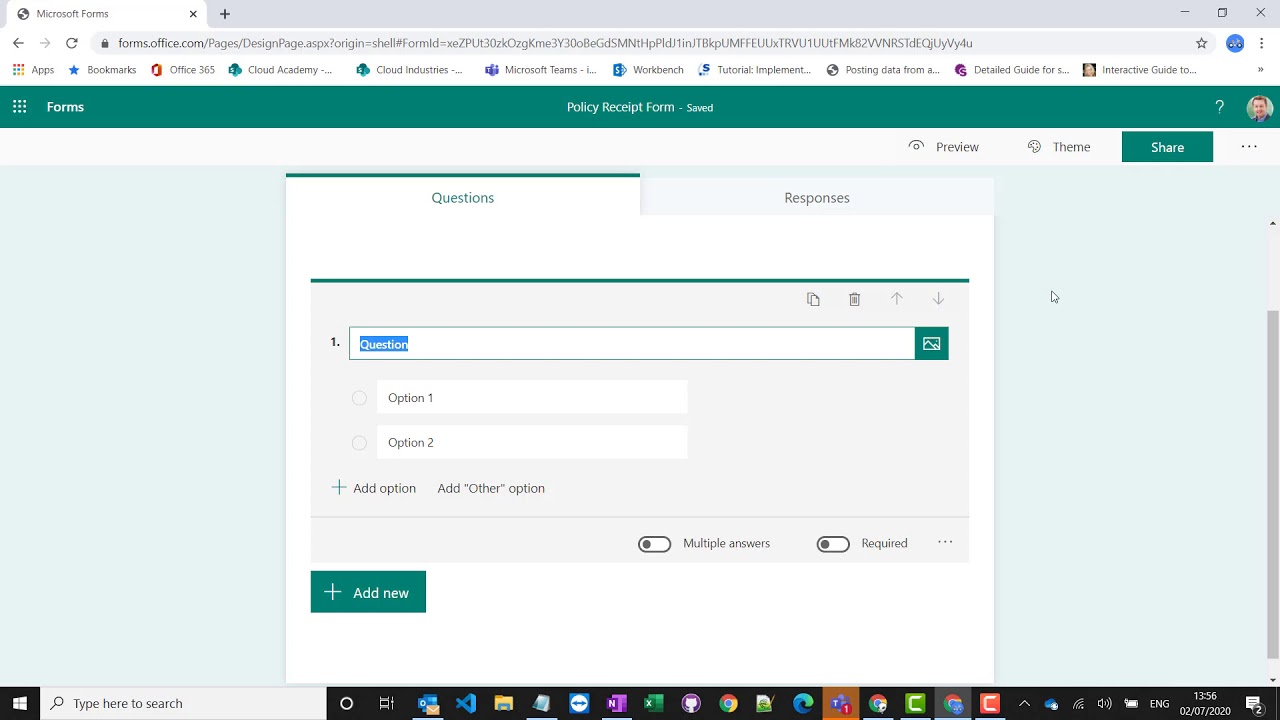Open Excel from the taskbar
This screenshot has height=720, width=1280.
tap(654, 703)
